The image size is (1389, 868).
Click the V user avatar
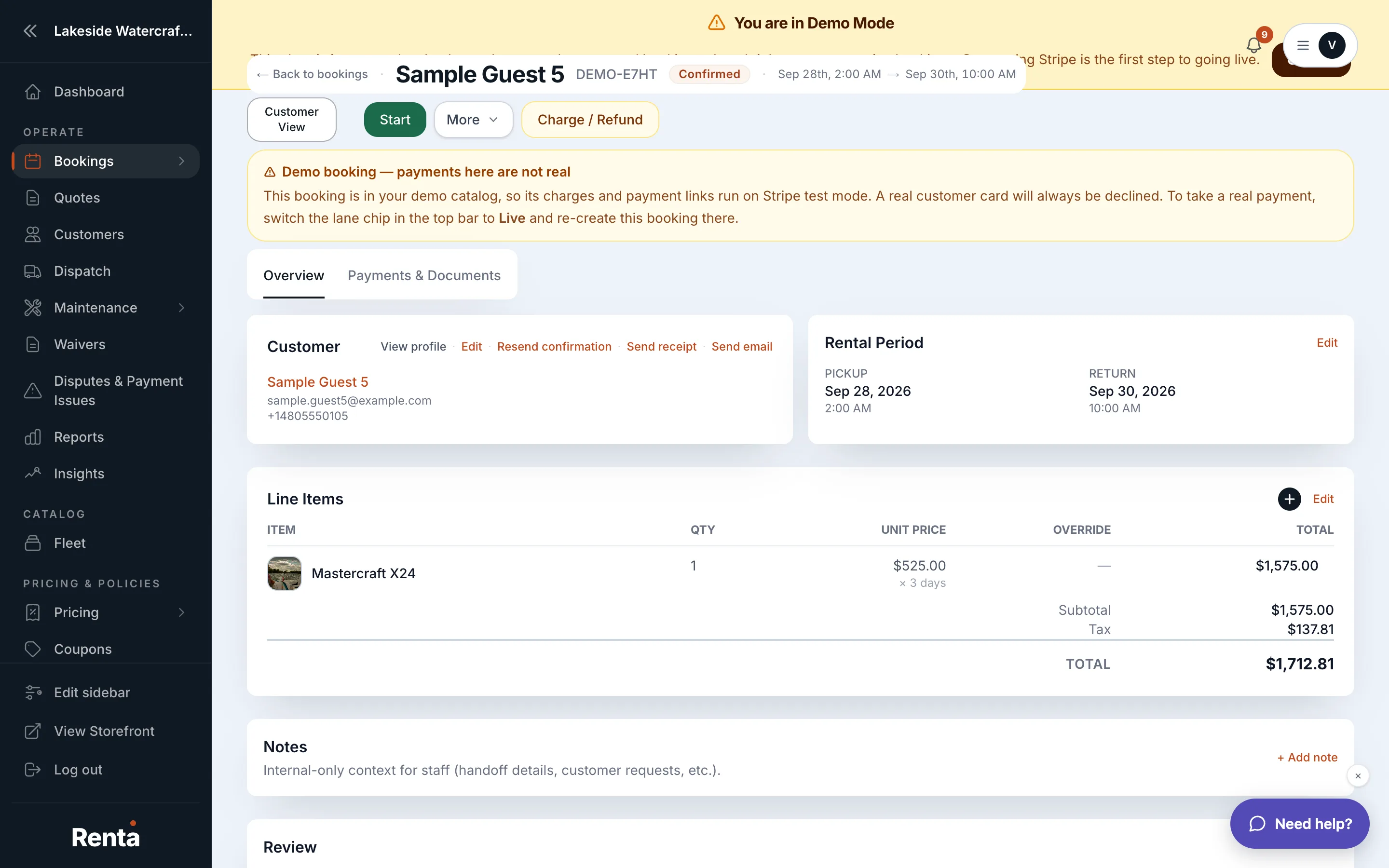pos(1332,45)
